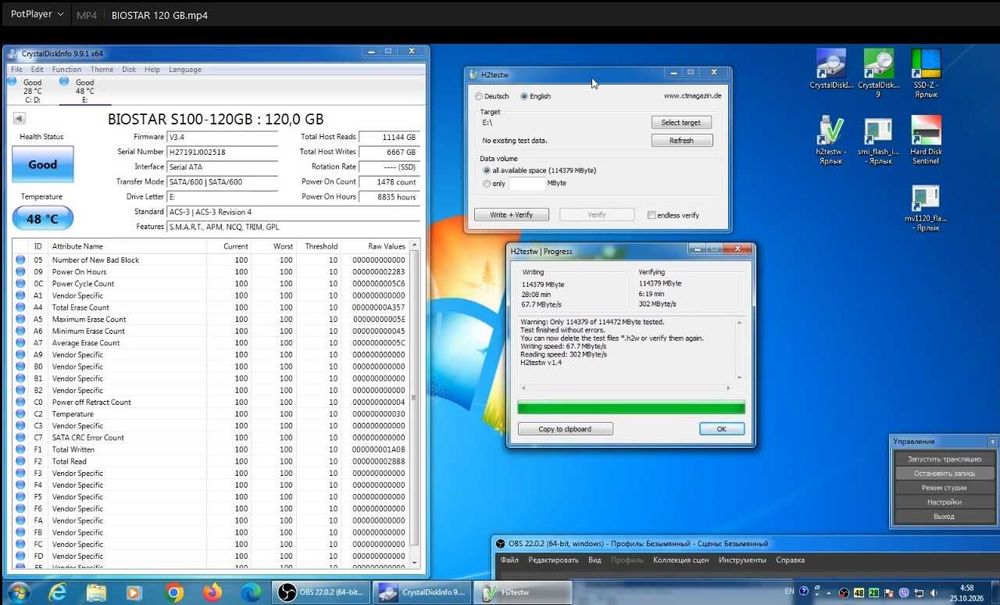Click the Serial Number field H27191J002518
This screenshot has height=605, width=1000.
click(221, 152)
